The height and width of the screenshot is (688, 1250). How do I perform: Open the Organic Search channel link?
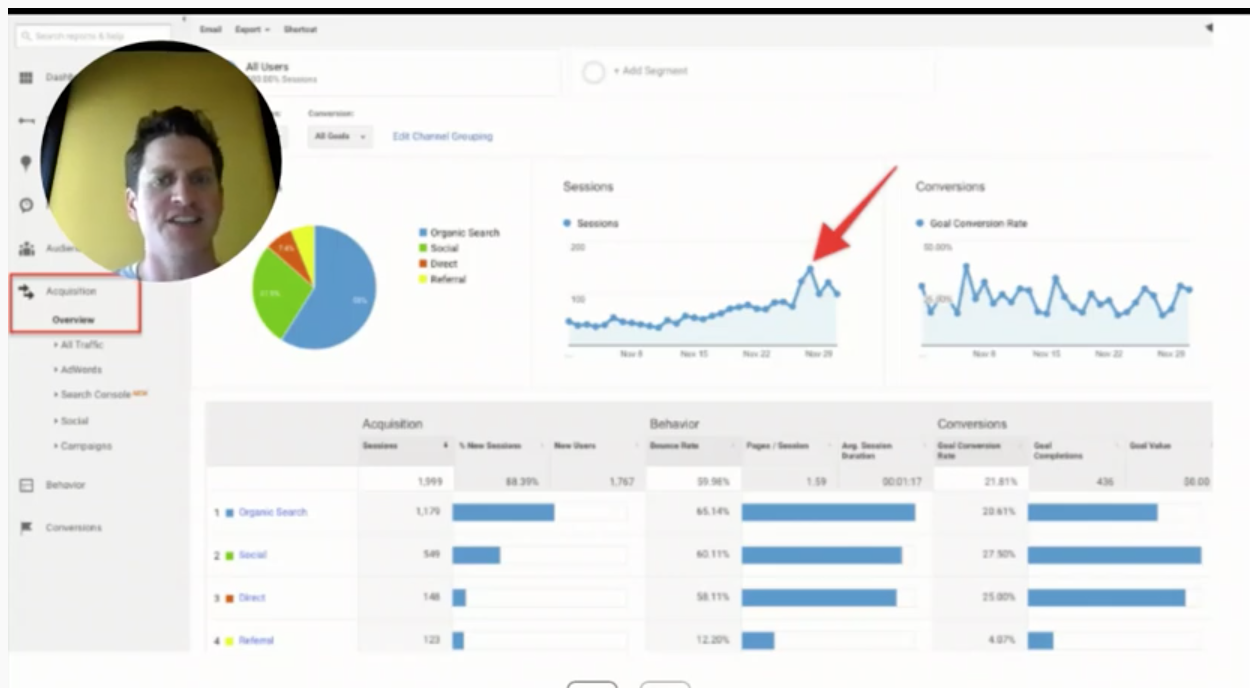tap(273, 512)
